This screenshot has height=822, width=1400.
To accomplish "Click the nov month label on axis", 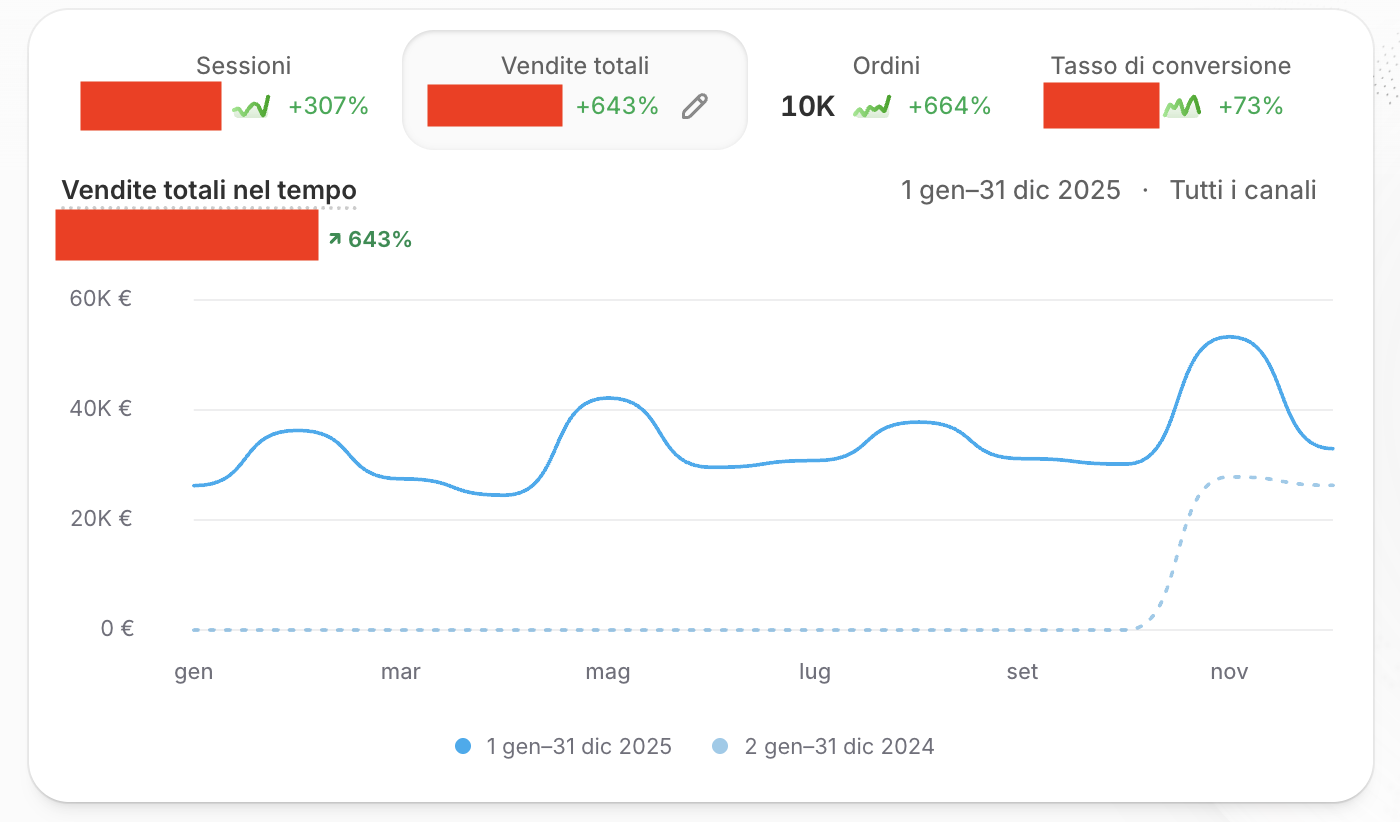I will pos(1229,672).
